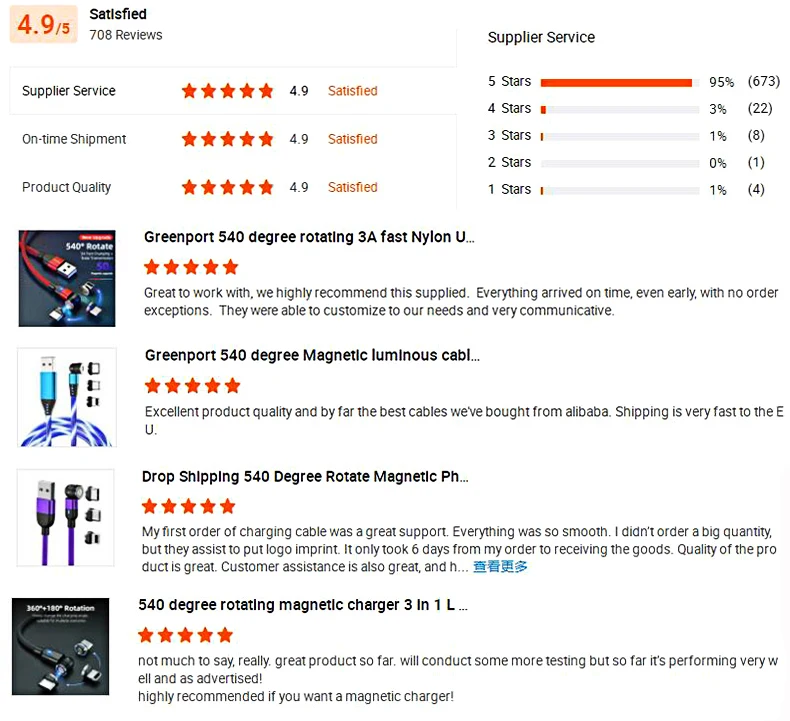Open the Greenport Magnetic luminous cable title
Image resolution: width=790 pixels, height=721 pixels.
click(312, 355)
